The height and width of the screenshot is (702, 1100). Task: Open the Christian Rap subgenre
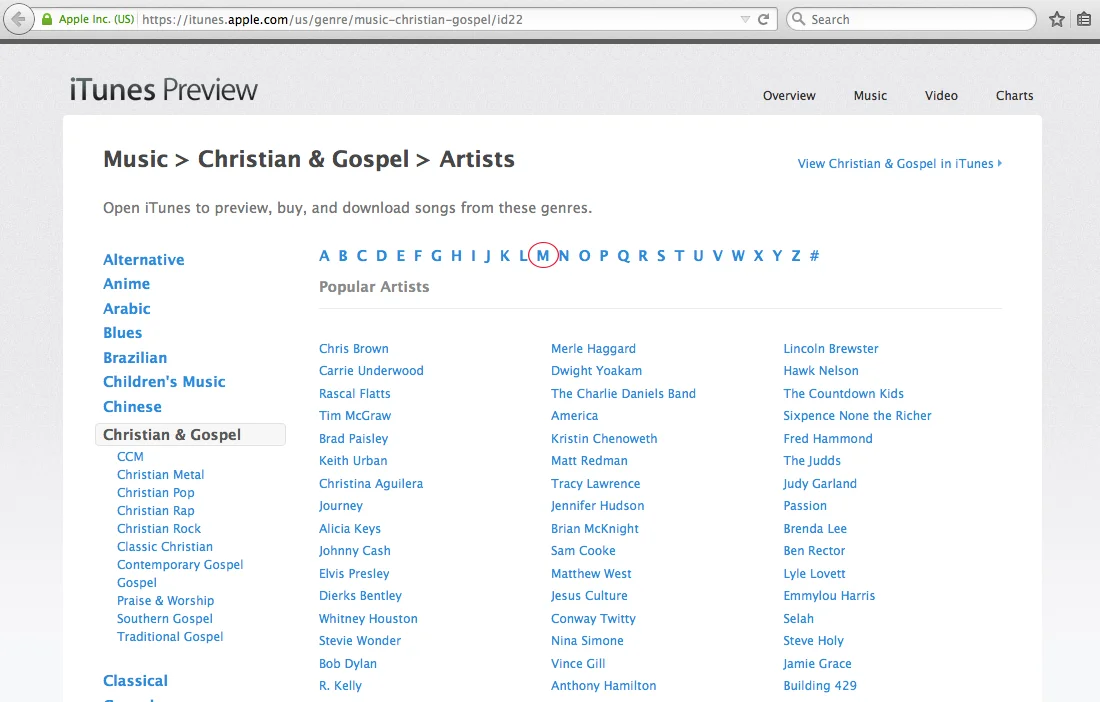pos(156,511)
